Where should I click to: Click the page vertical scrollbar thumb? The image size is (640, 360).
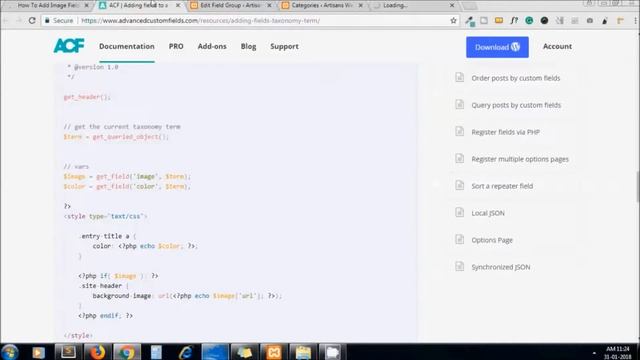point(637,187)
